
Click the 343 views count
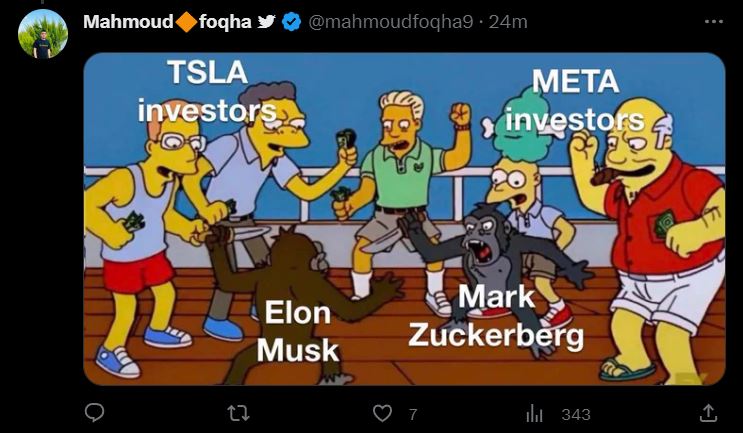576,415
